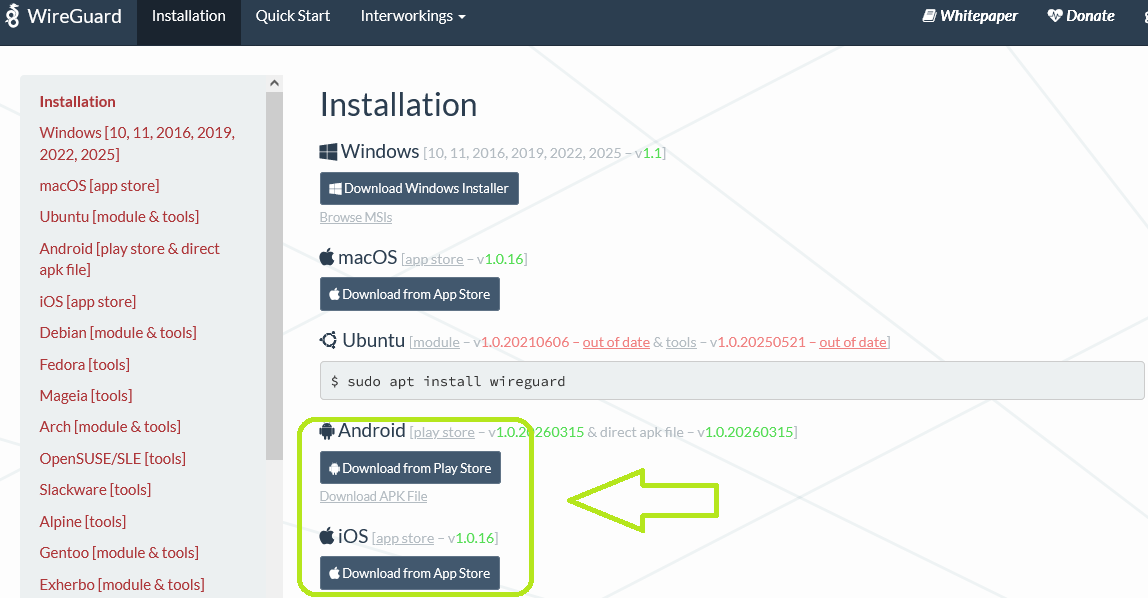
Task: Select Android [play store & direct apk file] sidebar entry
Action: (x=130, y=259)
